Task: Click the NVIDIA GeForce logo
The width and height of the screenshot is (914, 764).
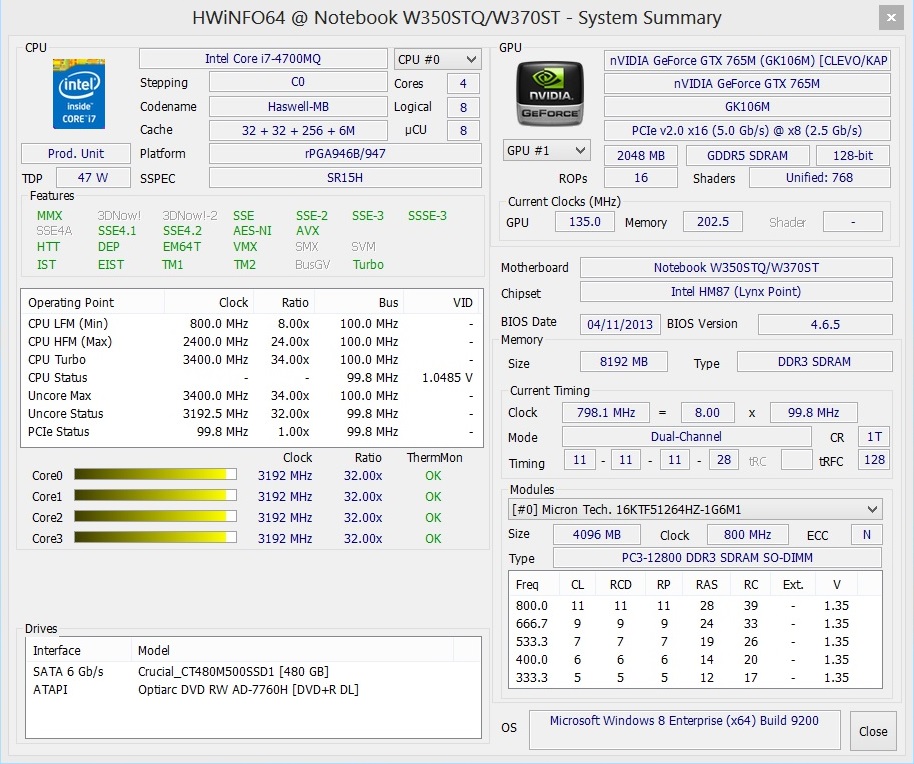Action: 550,93
